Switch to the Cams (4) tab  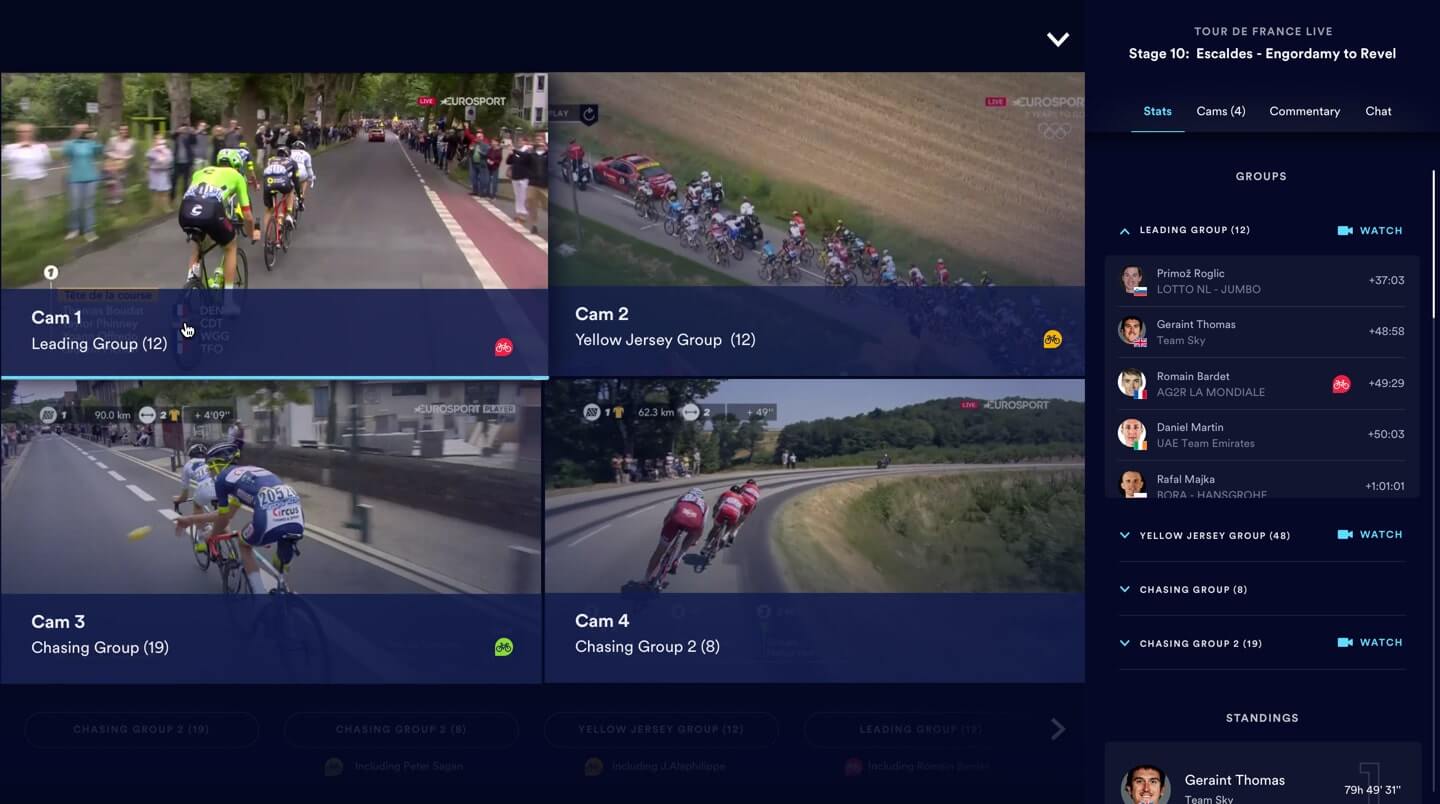click(x=1220, y=111)
